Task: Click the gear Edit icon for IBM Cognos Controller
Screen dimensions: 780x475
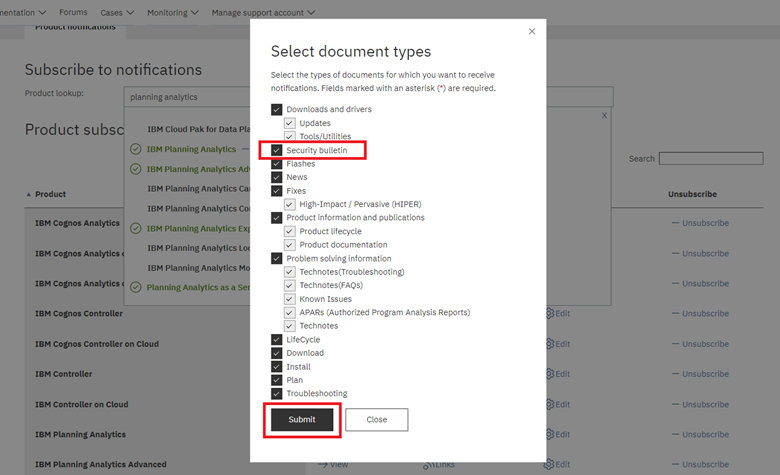Action: coord(550,313)
